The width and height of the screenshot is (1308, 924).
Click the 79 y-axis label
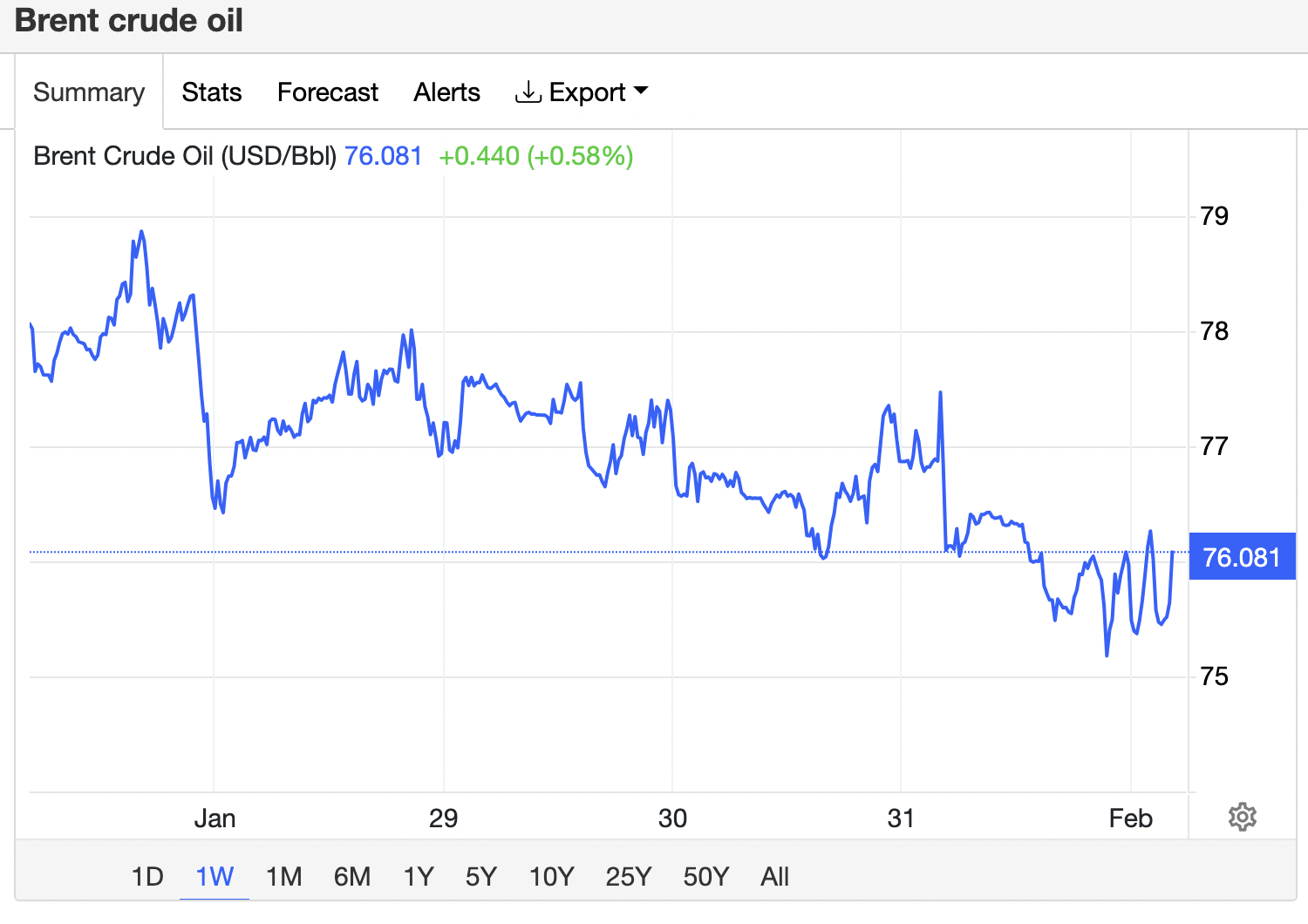(1214, 216)
